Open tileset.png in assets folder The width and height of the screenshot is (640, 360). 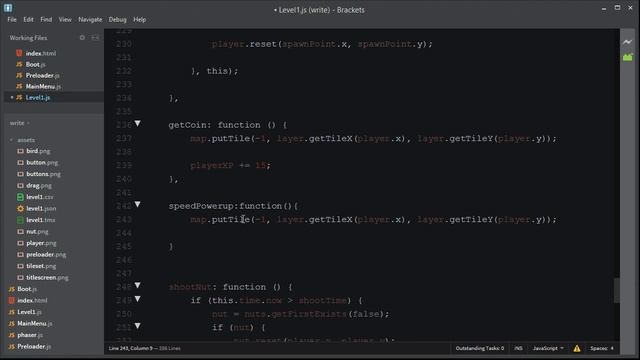tap(41, 266)
